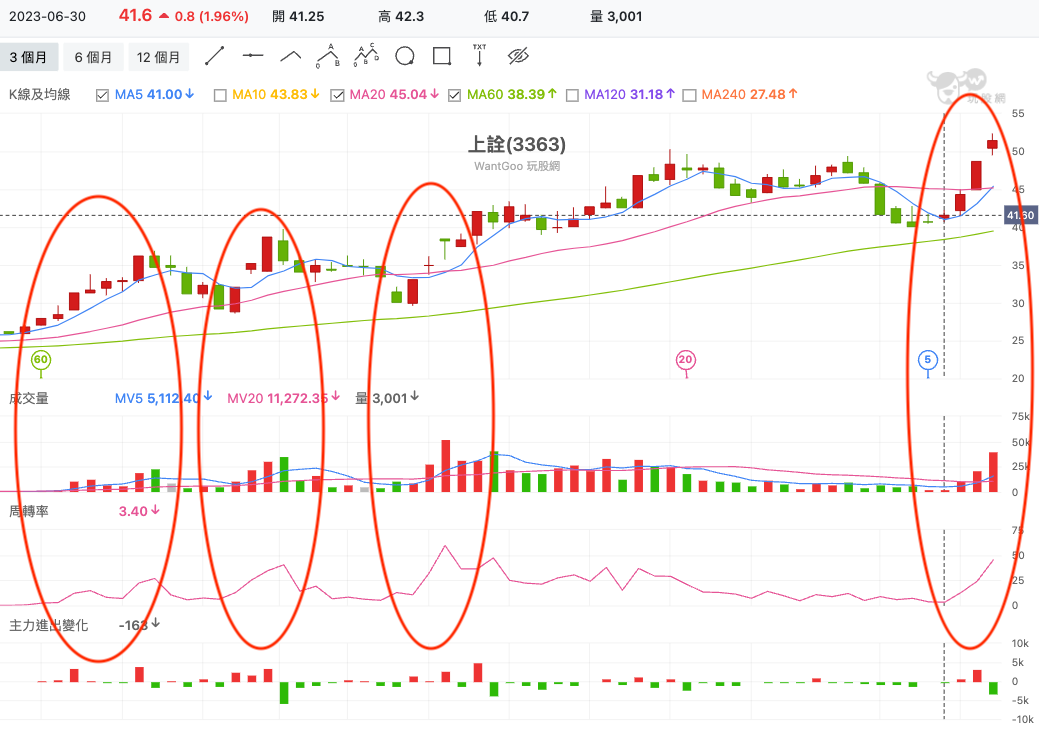
Task: Enable the MA120 moving average checkbox
Action: point(572,95)
